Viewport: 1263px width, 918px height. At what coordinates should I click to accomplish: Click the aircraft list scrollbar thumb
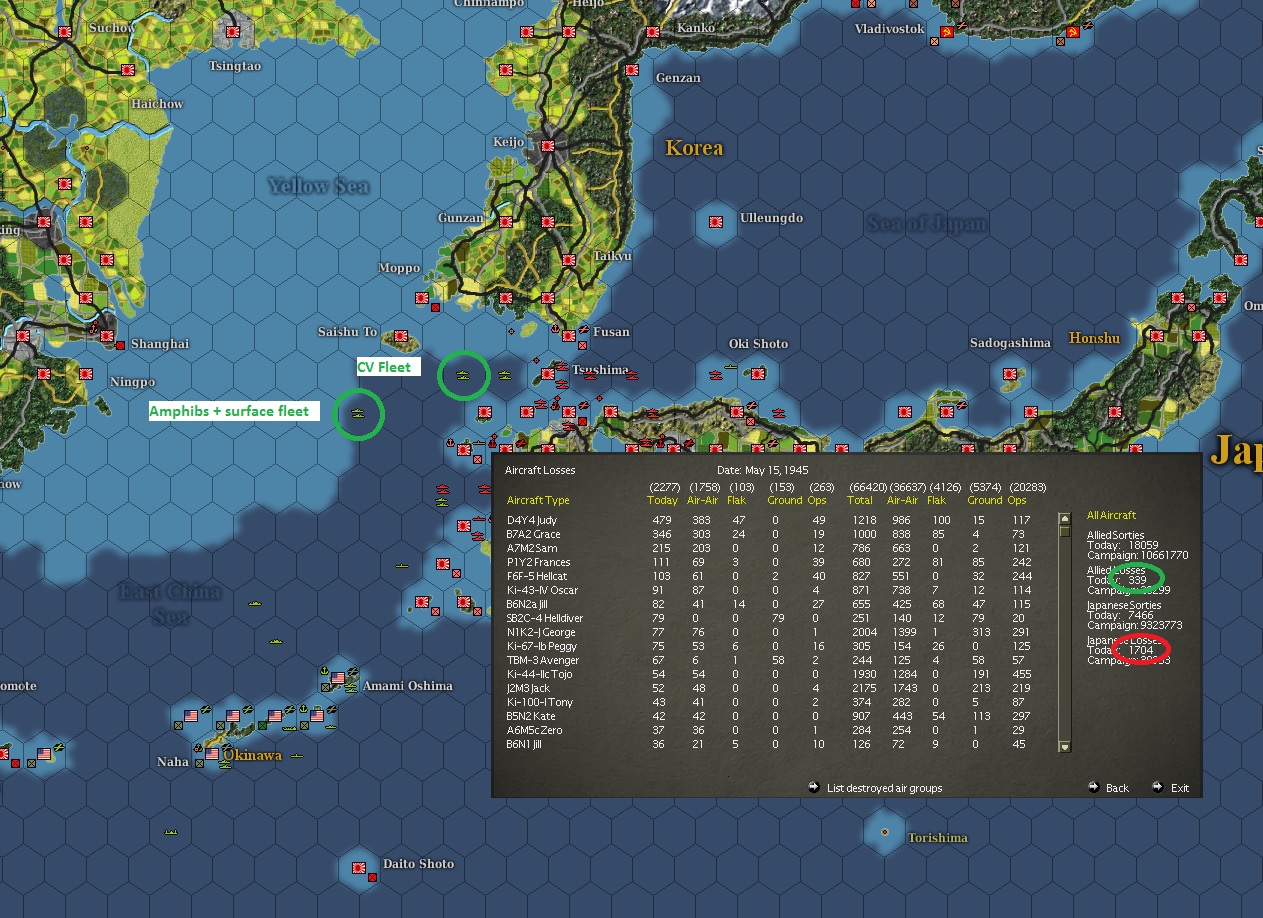(x=1065, y=531)
